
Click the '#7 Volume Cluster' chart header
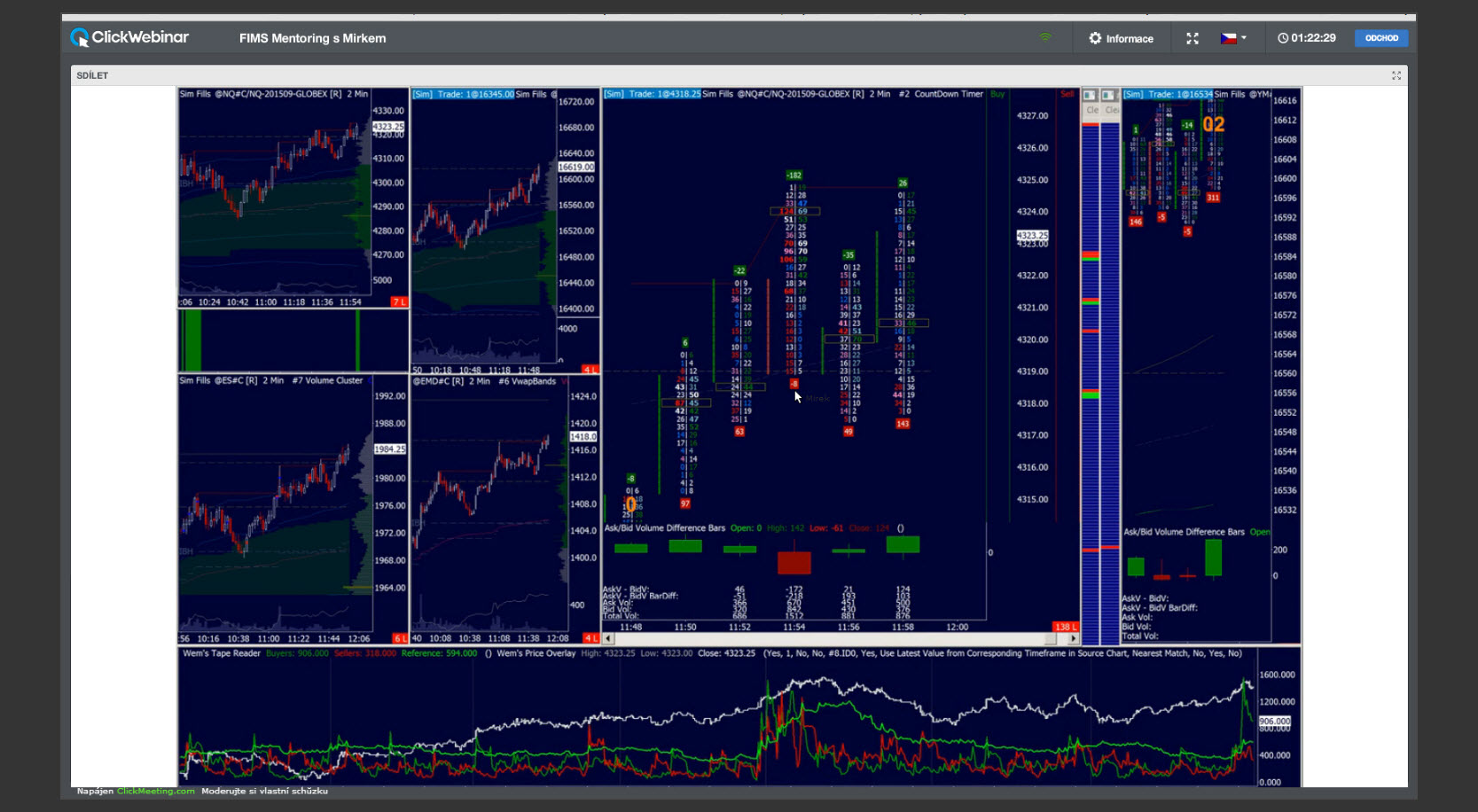(x=327, y=380)
